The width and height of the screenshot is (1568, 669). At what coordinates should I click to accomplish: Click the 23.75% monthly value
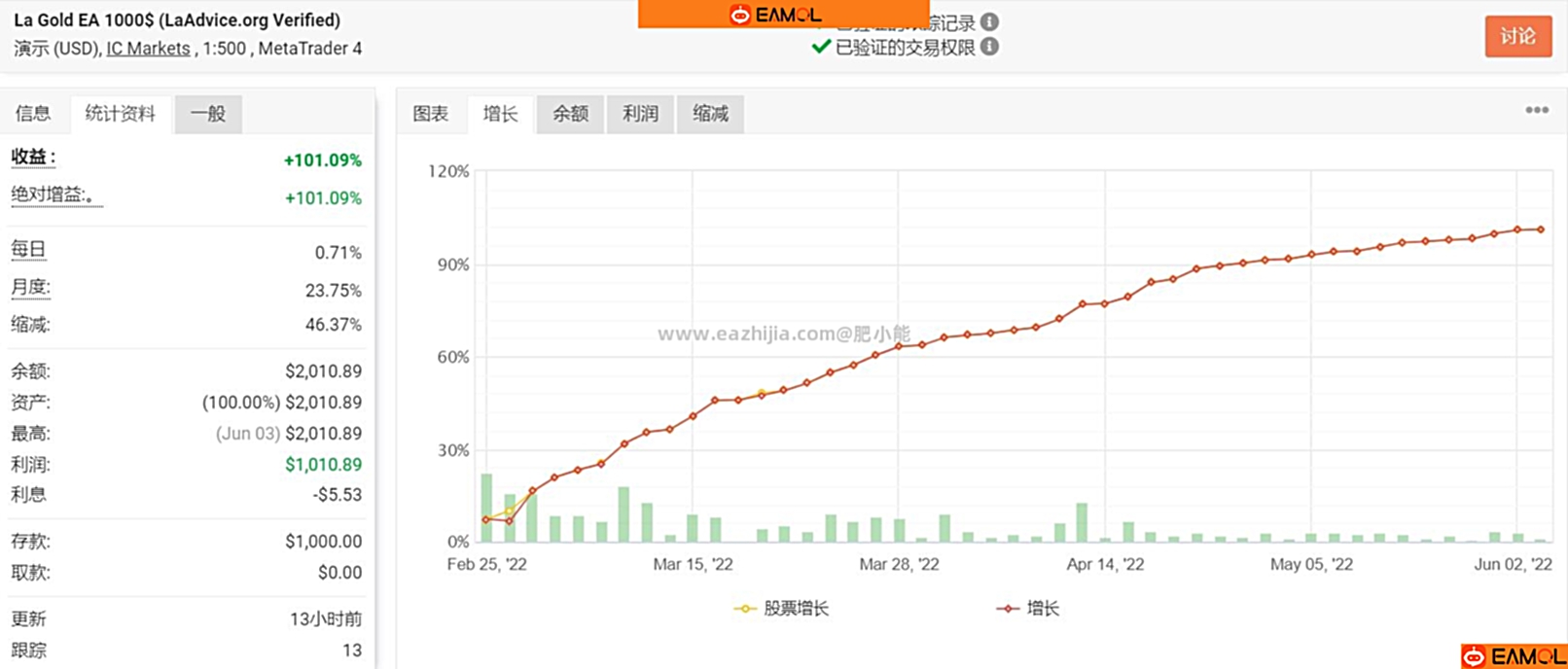pos(334,291)
